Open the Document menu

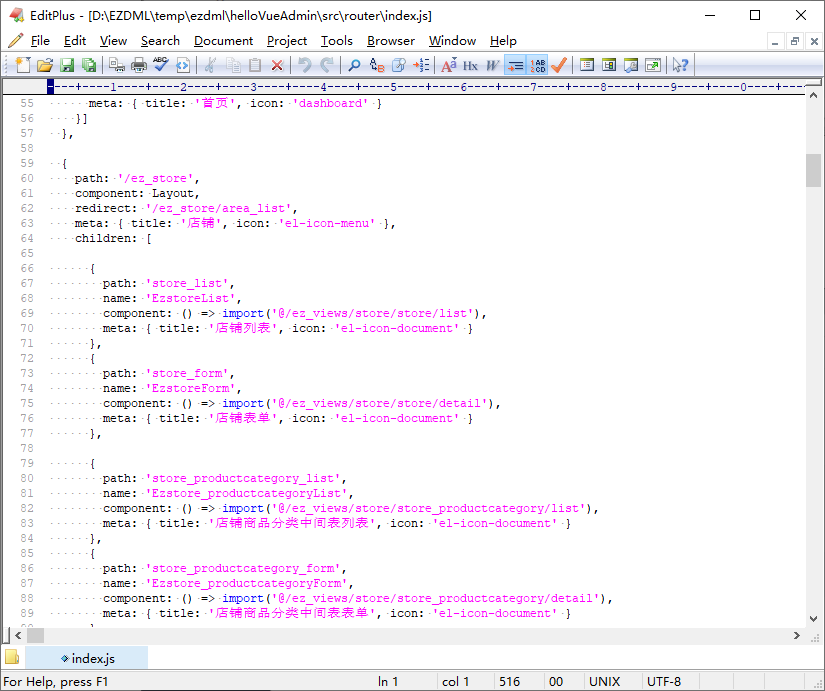click(x=222, y=41)
